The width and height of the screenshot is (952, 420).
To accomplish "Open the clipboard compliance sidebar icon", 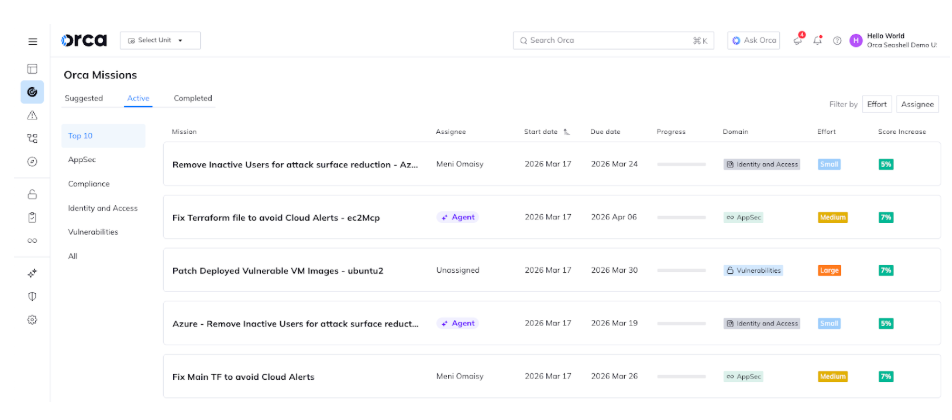I will [x=33, y=217].
